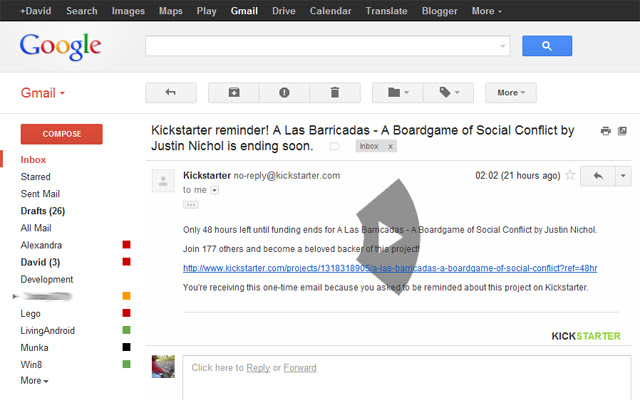The width and height of the screenshot is (640, 400).
Task: Click the Kickstarter sender avatar icon
Action: 163,181
